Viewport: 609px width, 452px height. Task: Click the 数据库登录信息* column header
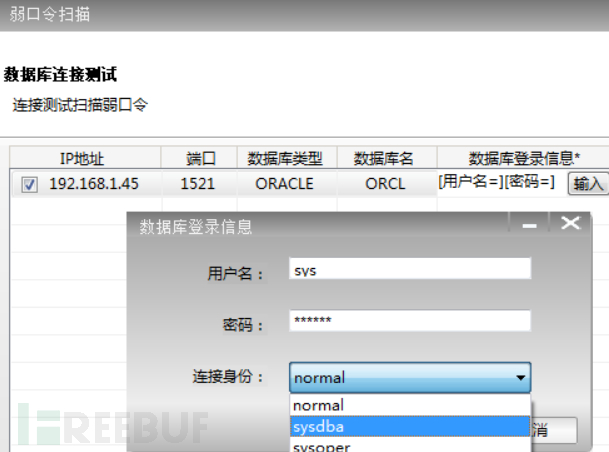[523, 158]
